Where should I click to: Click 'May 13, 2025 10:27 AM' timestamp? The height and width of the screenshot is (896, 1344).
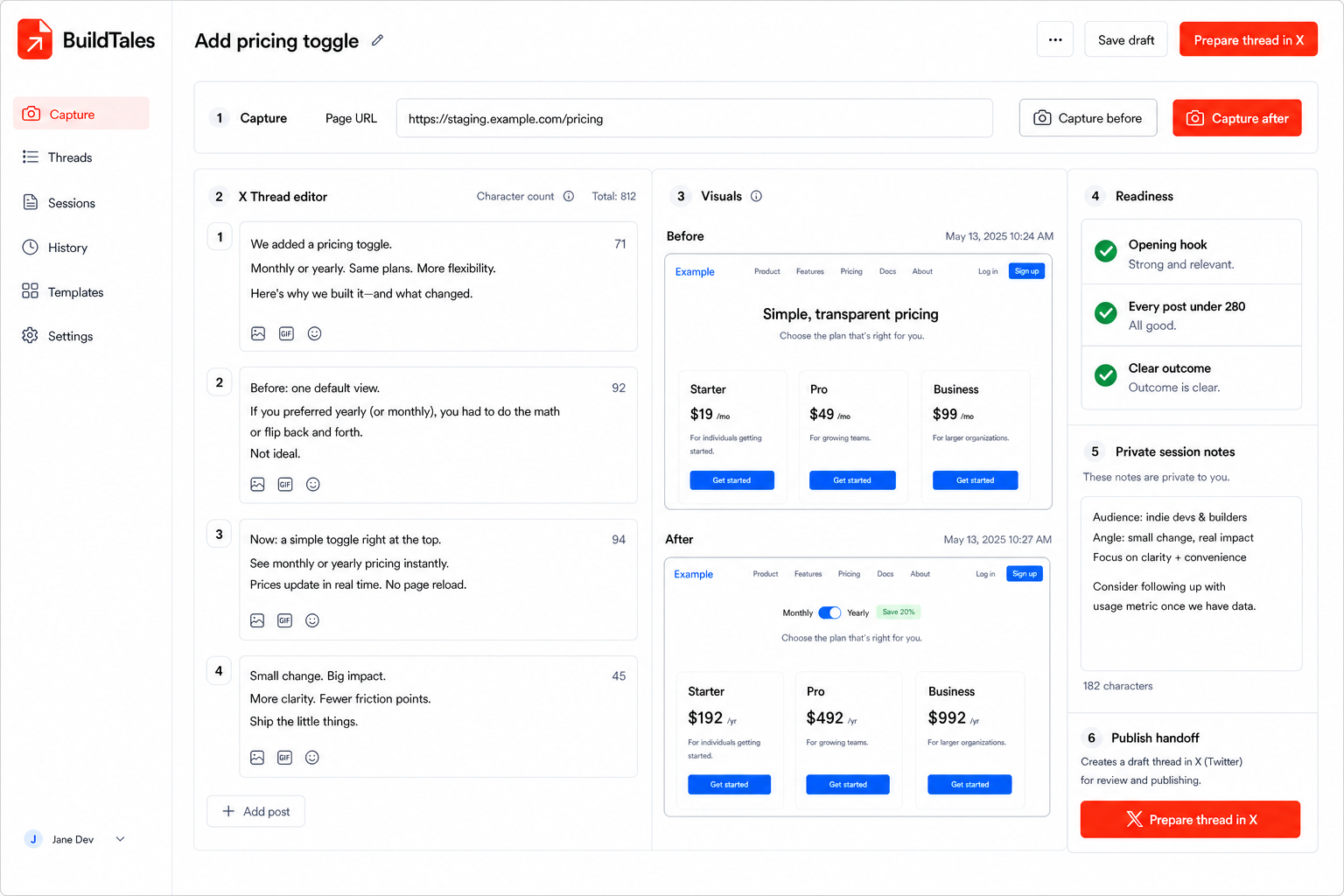(997, 539)
